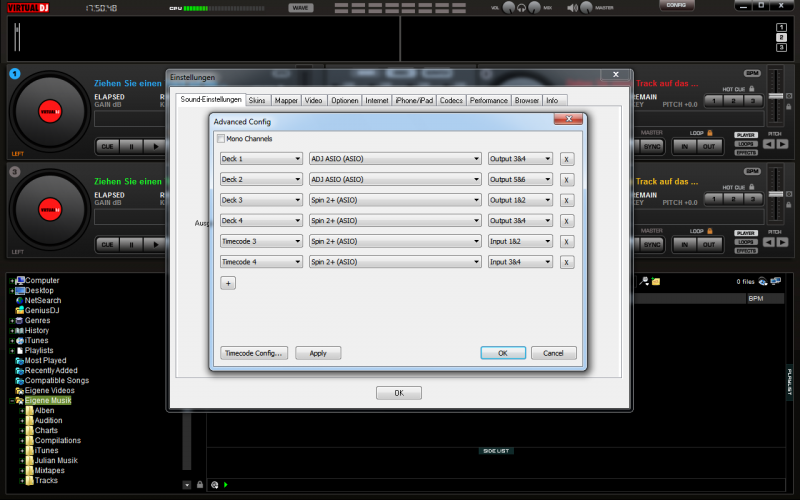Image resolution: width=800 pixels, height=500 pixels.
Task: Click Apply in Advanced Config
Action: (x=318, y=353)
